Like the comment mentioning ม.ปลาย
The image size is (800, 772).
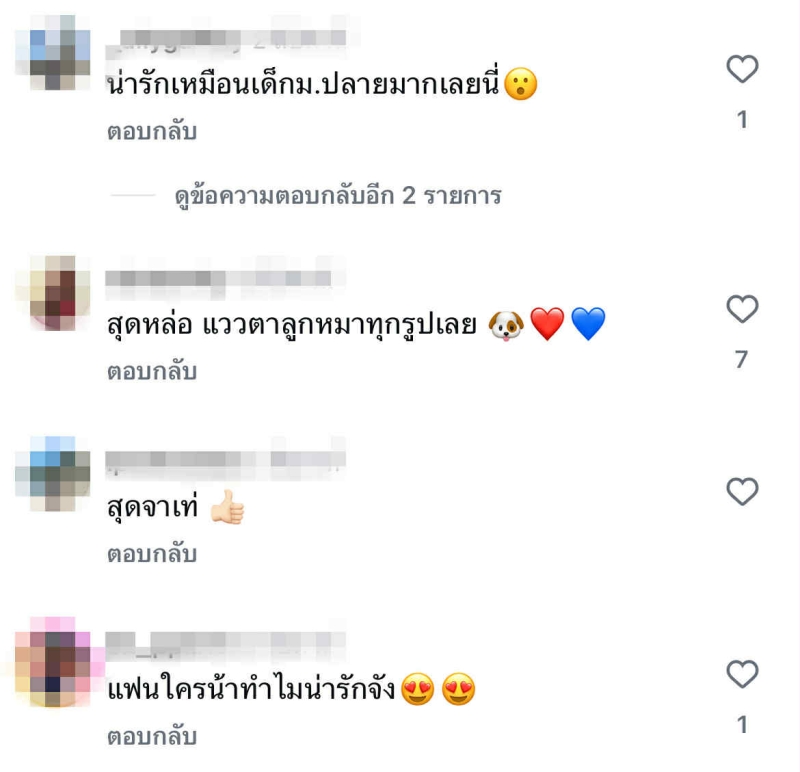pos(742,68)
